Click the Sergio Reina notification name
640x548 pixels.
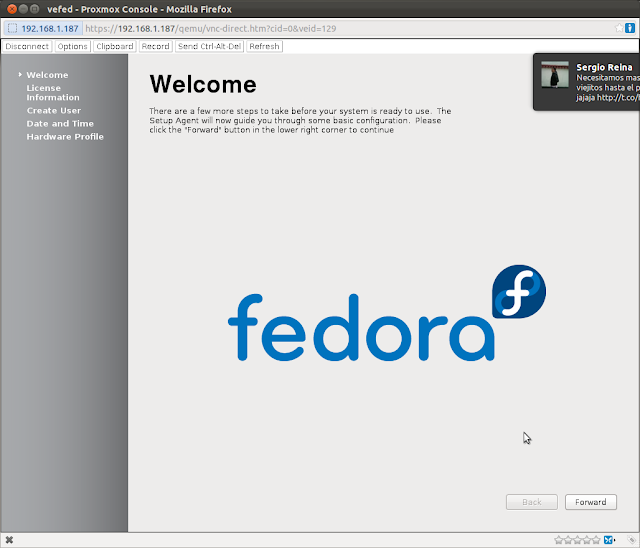(604, 67)
